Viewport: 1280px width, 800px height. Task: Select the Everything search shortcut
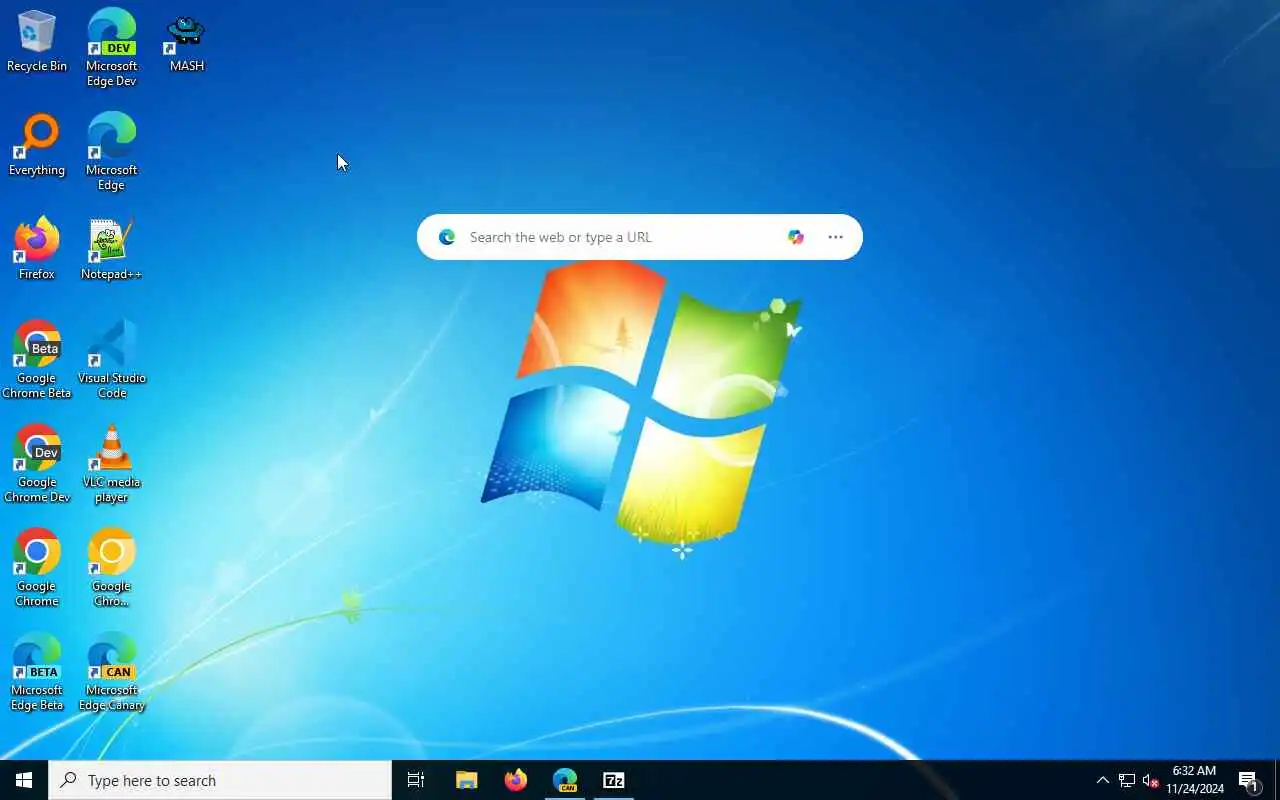(37, 146)
